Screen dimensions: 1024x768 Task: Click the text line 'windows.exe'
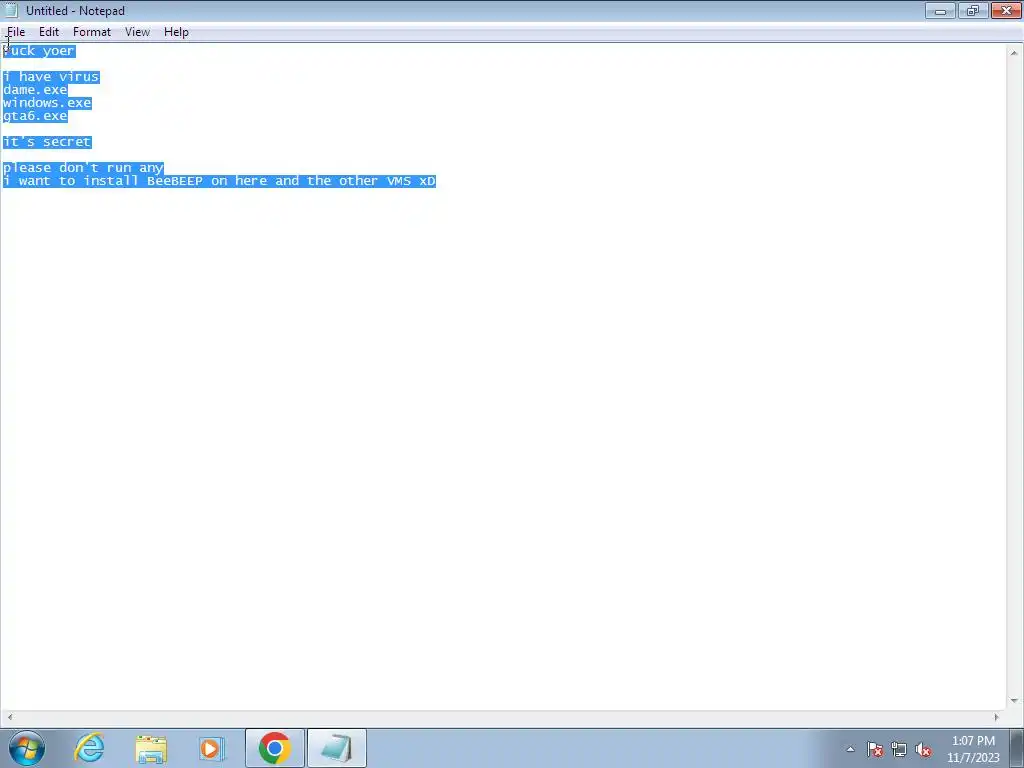(47, 103)
